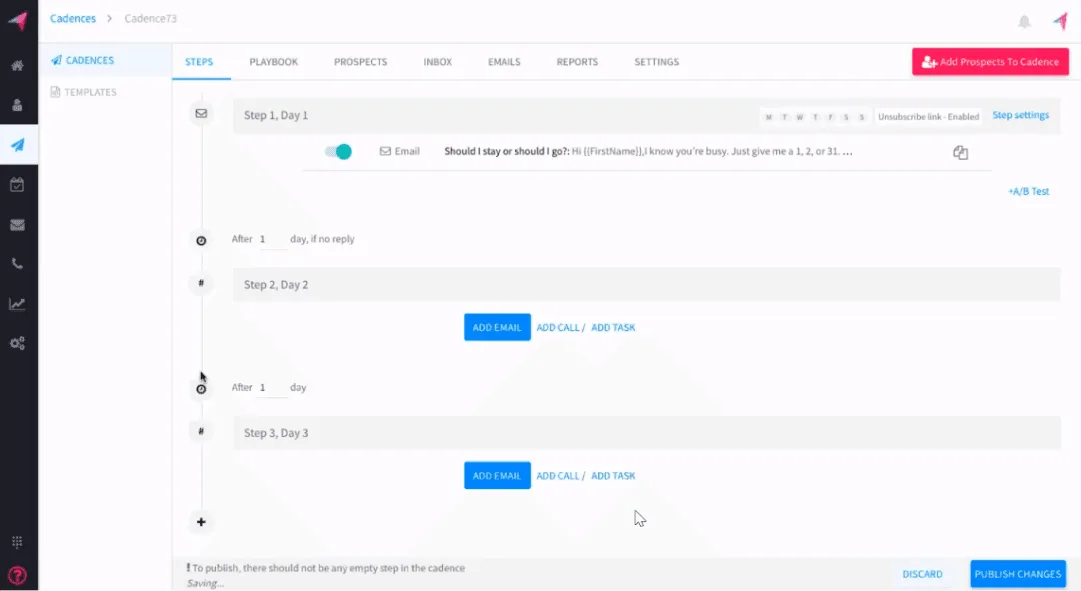Open the Emails inbox sidebar icon
Viewport: 1081px width, 591px height.
coord(18,223)
